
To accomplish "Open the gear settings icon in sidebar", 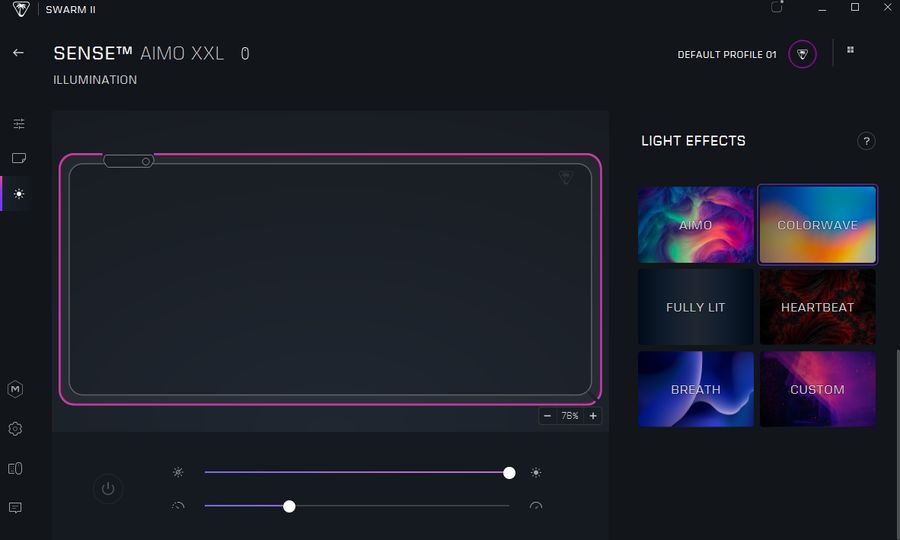I will 15,429.
